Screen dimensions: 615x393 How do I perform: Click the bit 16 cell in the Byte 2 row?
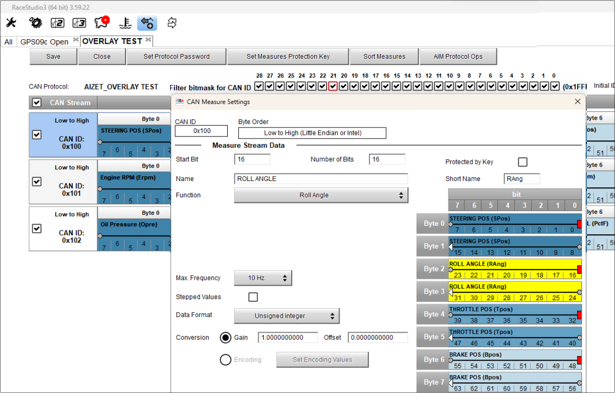point(573,275)
